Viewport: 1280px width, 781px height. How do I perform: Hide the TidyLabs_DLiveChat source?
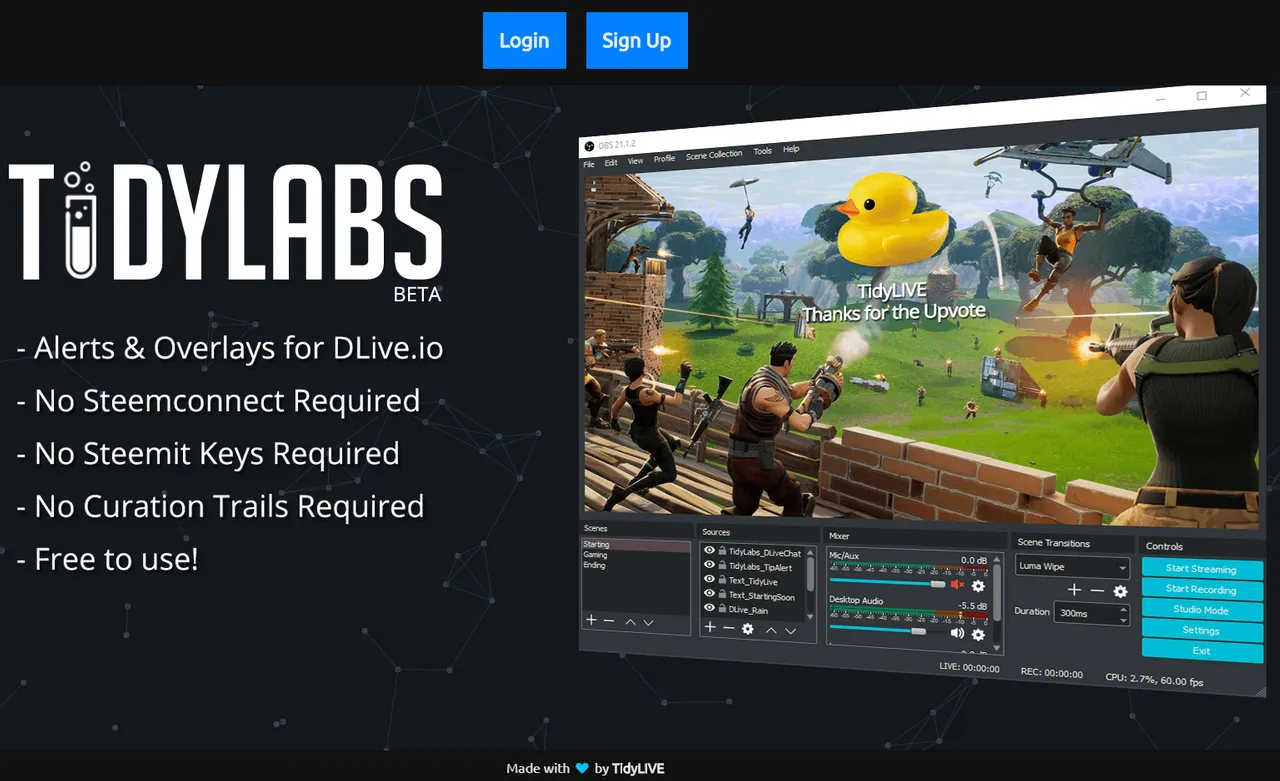tap(709, 550)
